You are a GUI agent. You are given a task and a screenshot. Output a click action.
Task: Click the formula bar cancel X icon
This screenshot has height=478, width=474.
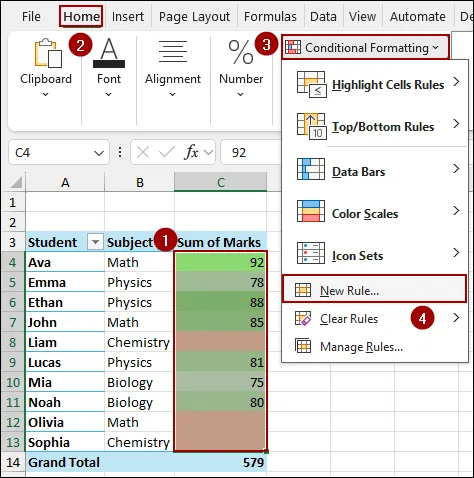coord(143,153)
